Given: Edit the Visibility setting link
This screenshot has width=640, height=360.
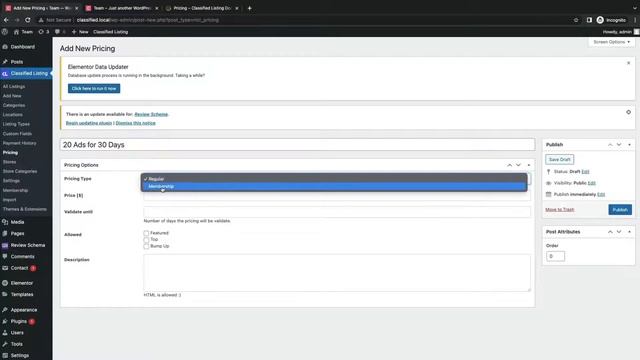Looking at the screenshot, I should (591, 183).
